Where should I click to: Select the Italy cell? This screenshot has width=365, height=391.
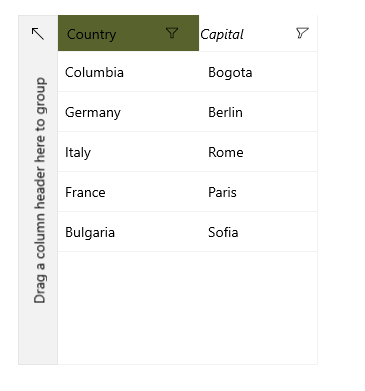pos(128,152)
